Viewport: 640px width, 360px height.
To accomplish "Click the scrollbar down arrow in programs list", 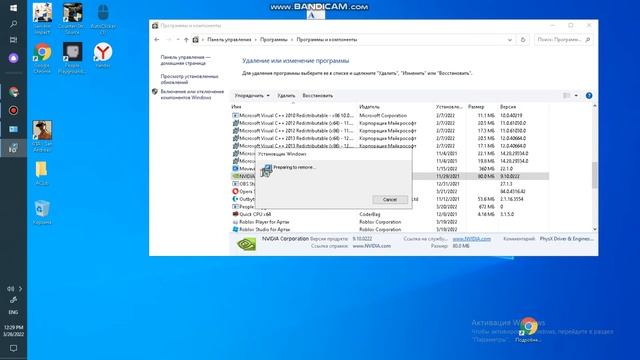I will click(594, 229).
